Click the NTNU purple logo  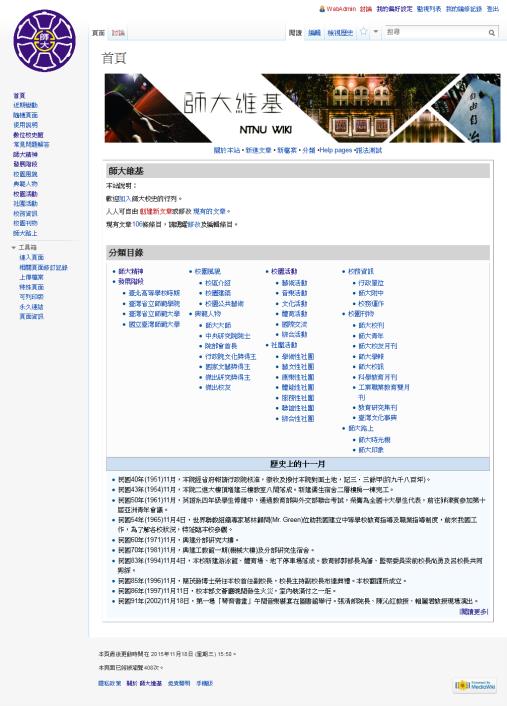click(44, 41)
